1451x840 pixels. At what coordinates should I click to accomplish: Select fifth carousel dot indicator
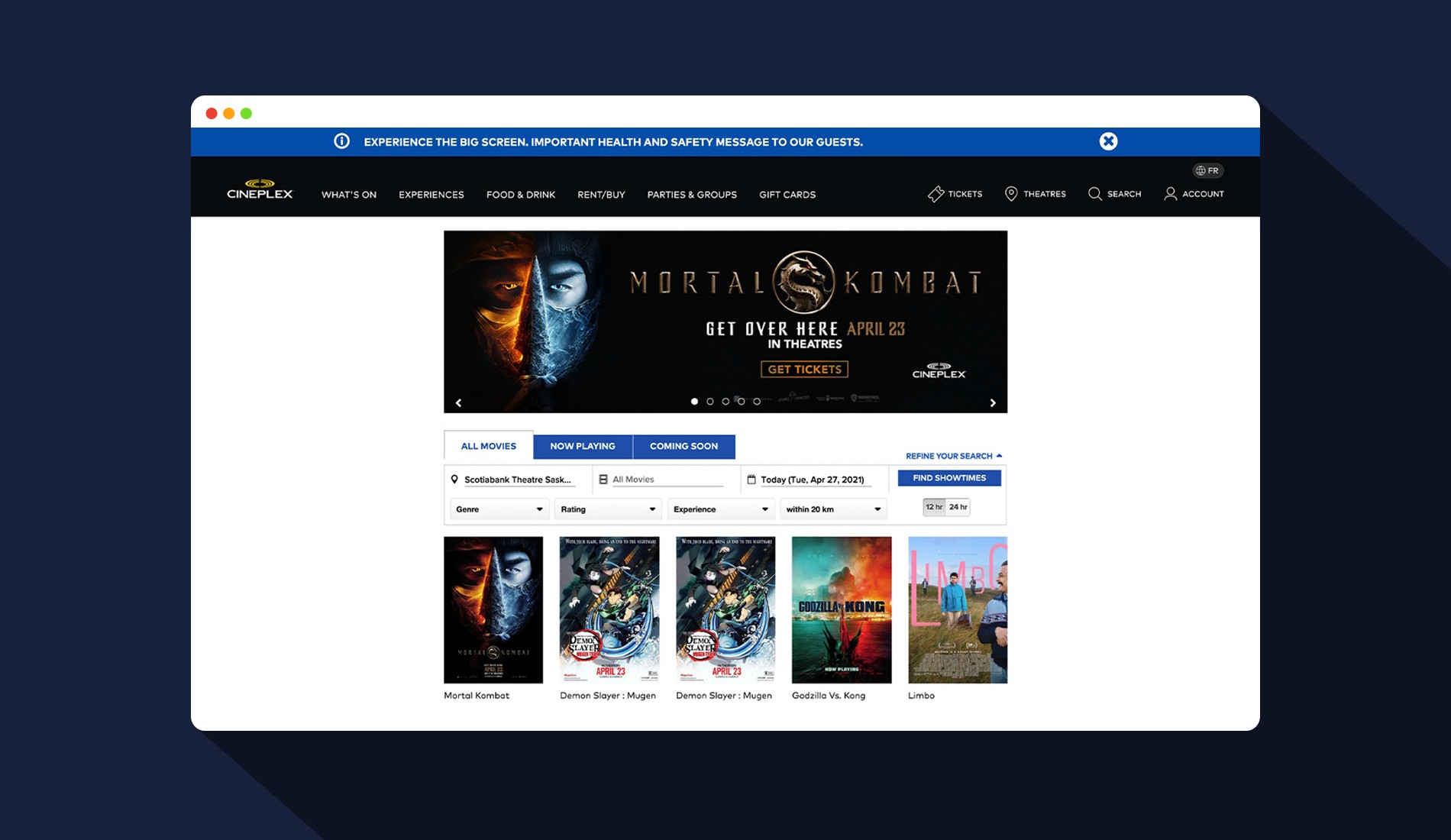[757, 401]
